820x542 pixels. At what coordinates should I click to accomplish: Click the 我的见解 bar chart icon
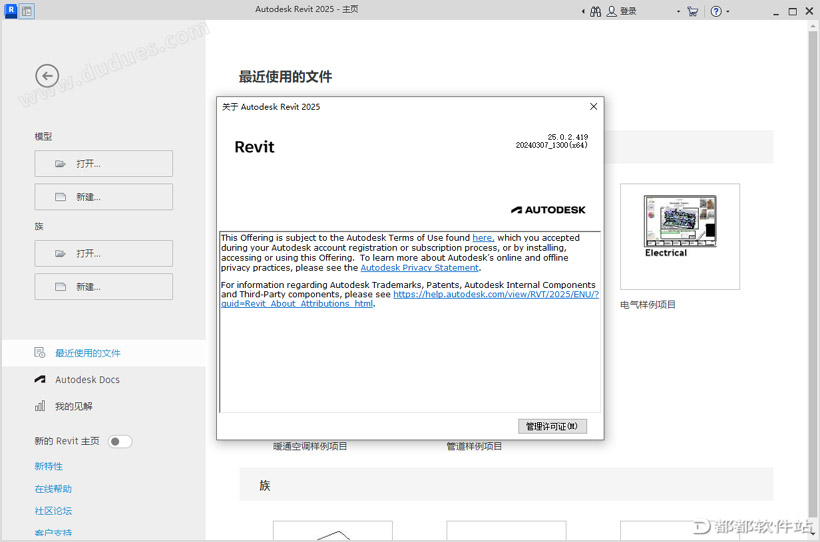pyautogui.click(x=40, y=406)
